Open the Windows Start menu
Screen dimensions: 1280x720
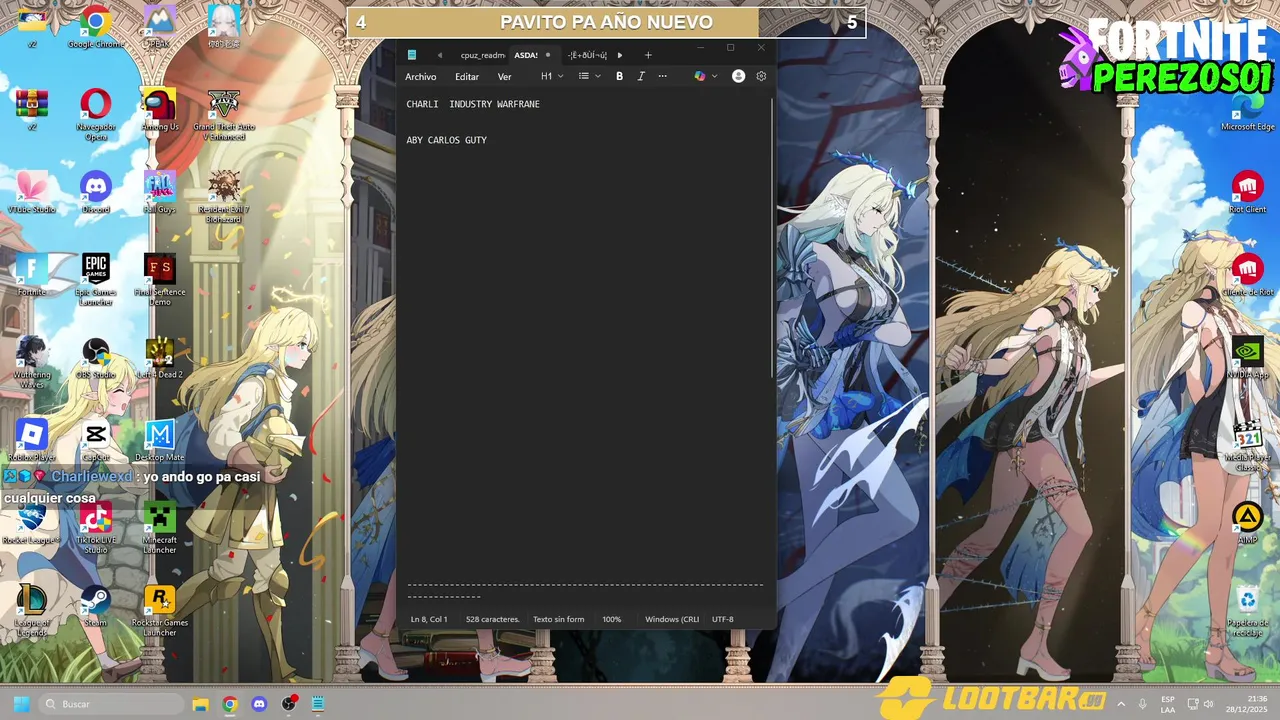21,704
